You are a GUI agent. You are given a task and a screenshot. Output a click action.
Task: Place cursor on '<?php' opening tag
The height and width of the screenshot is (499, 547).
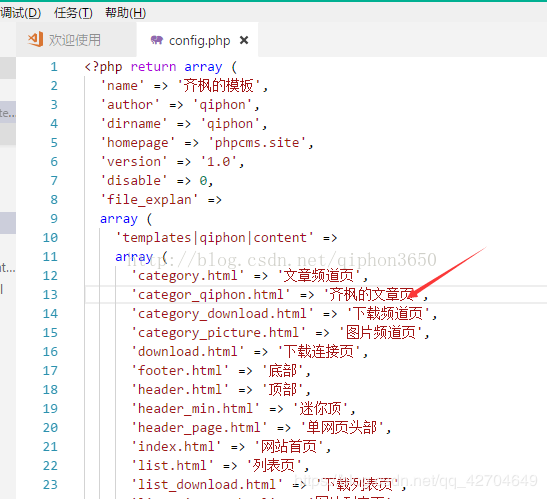104,67
